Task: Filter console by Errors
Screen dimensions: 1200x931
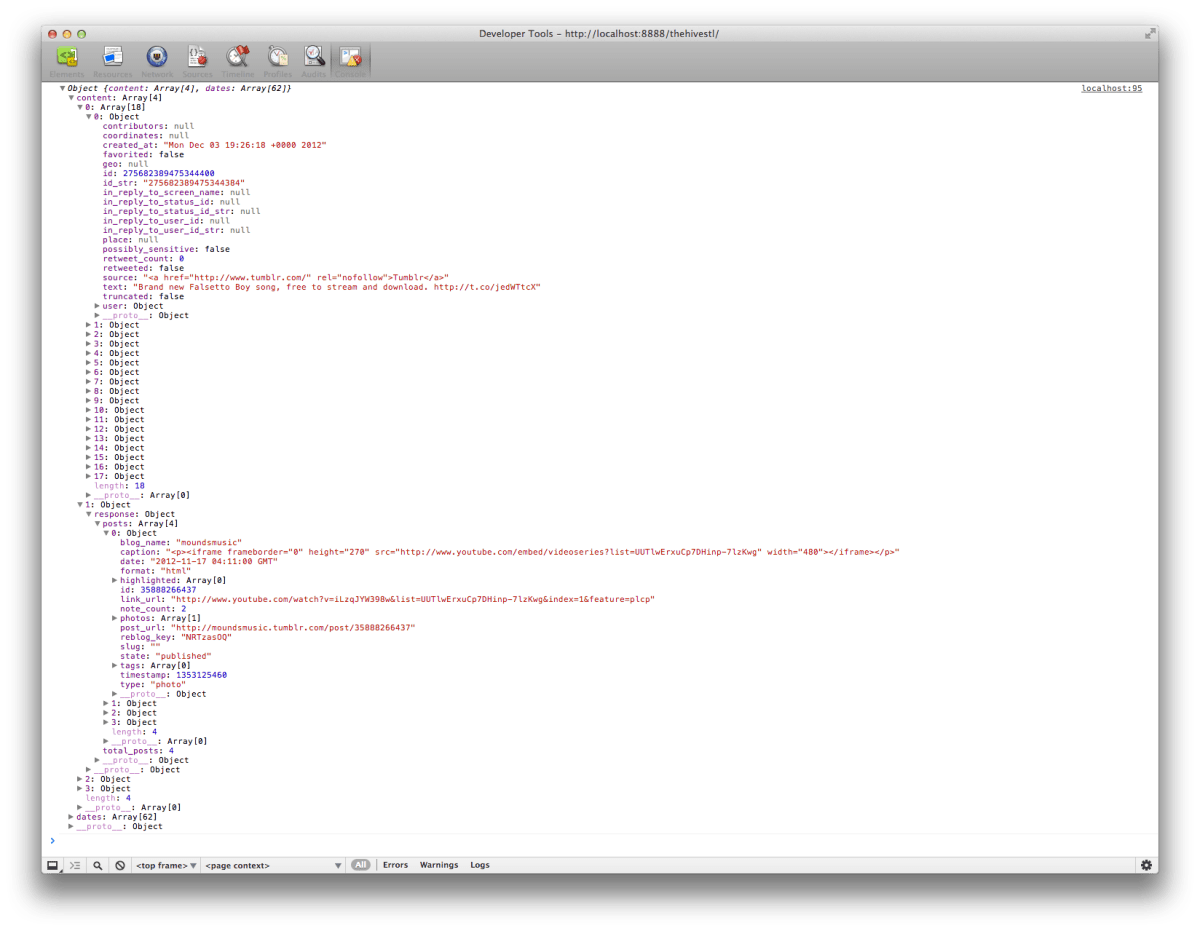Action: point(395,865)
